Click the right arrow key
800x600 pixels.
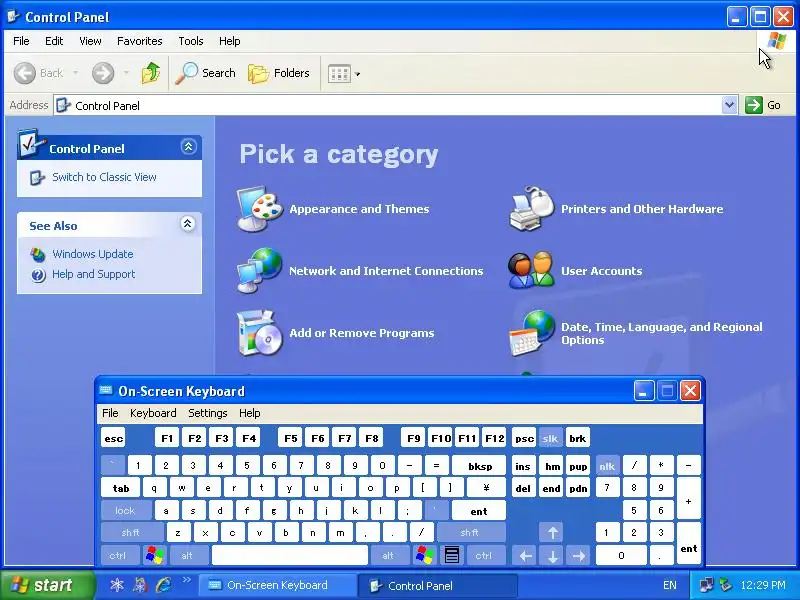(x=579, y=555)
